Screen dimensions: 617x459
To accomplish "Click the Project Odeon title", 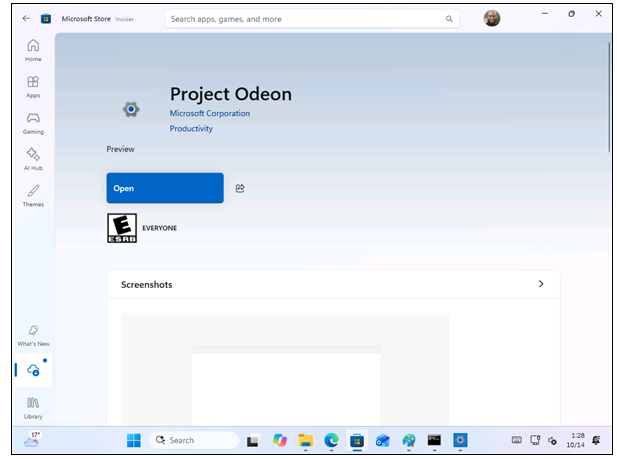I will point(231,94).
